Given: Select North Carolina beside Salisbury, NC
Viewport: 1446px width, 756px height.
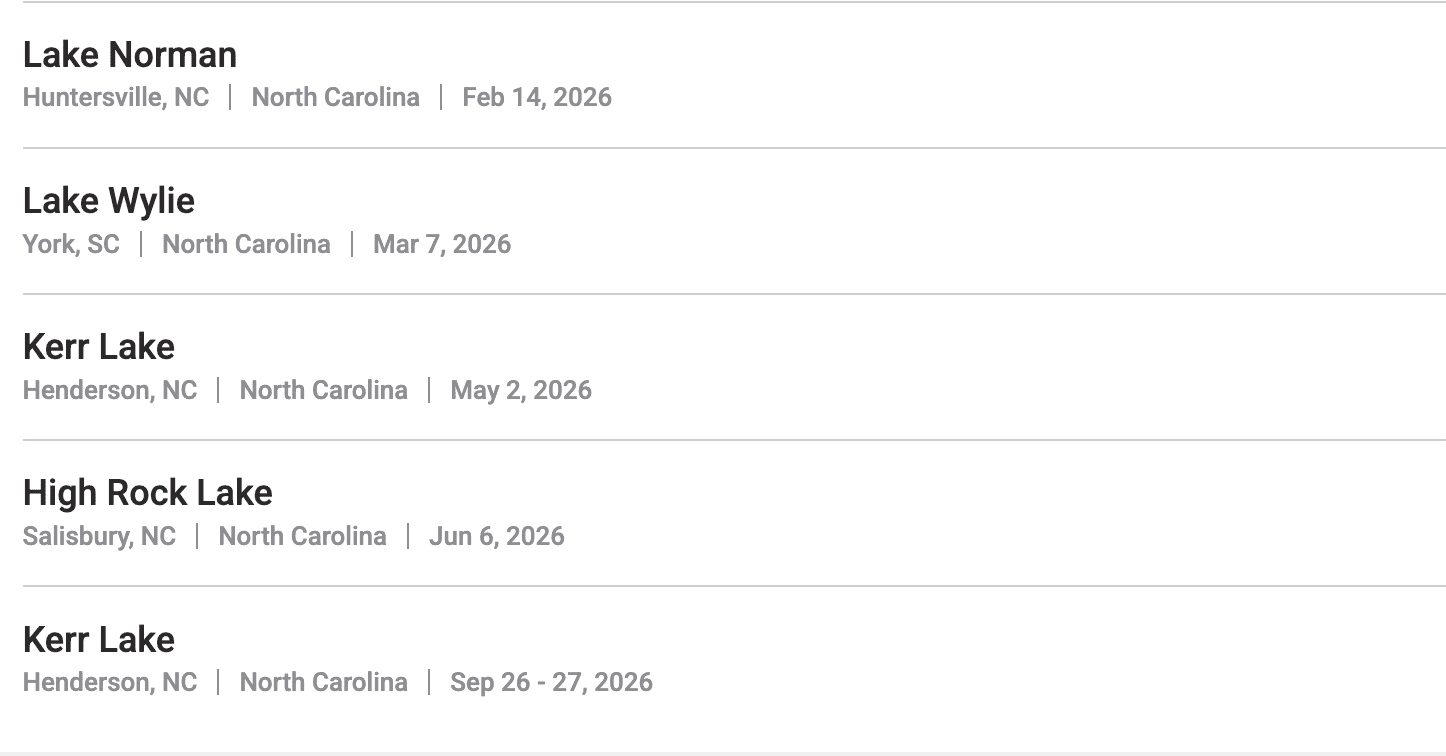Looking at the screenshot, I should click(x=302, y=536).
